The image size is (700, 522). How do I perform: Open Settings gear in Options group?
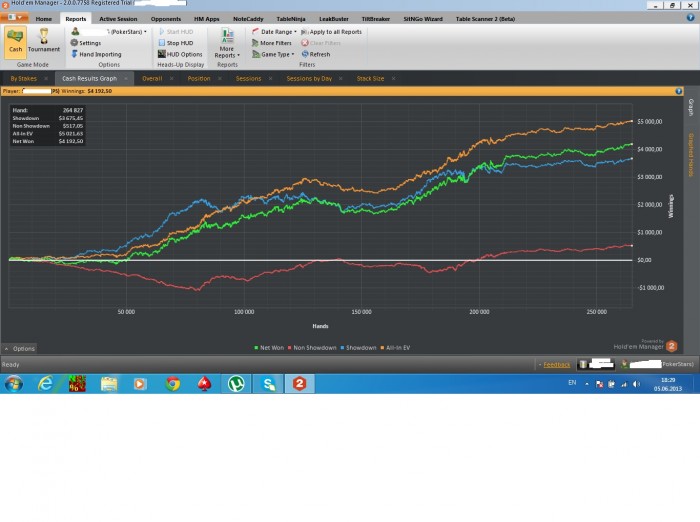[86, 43]
